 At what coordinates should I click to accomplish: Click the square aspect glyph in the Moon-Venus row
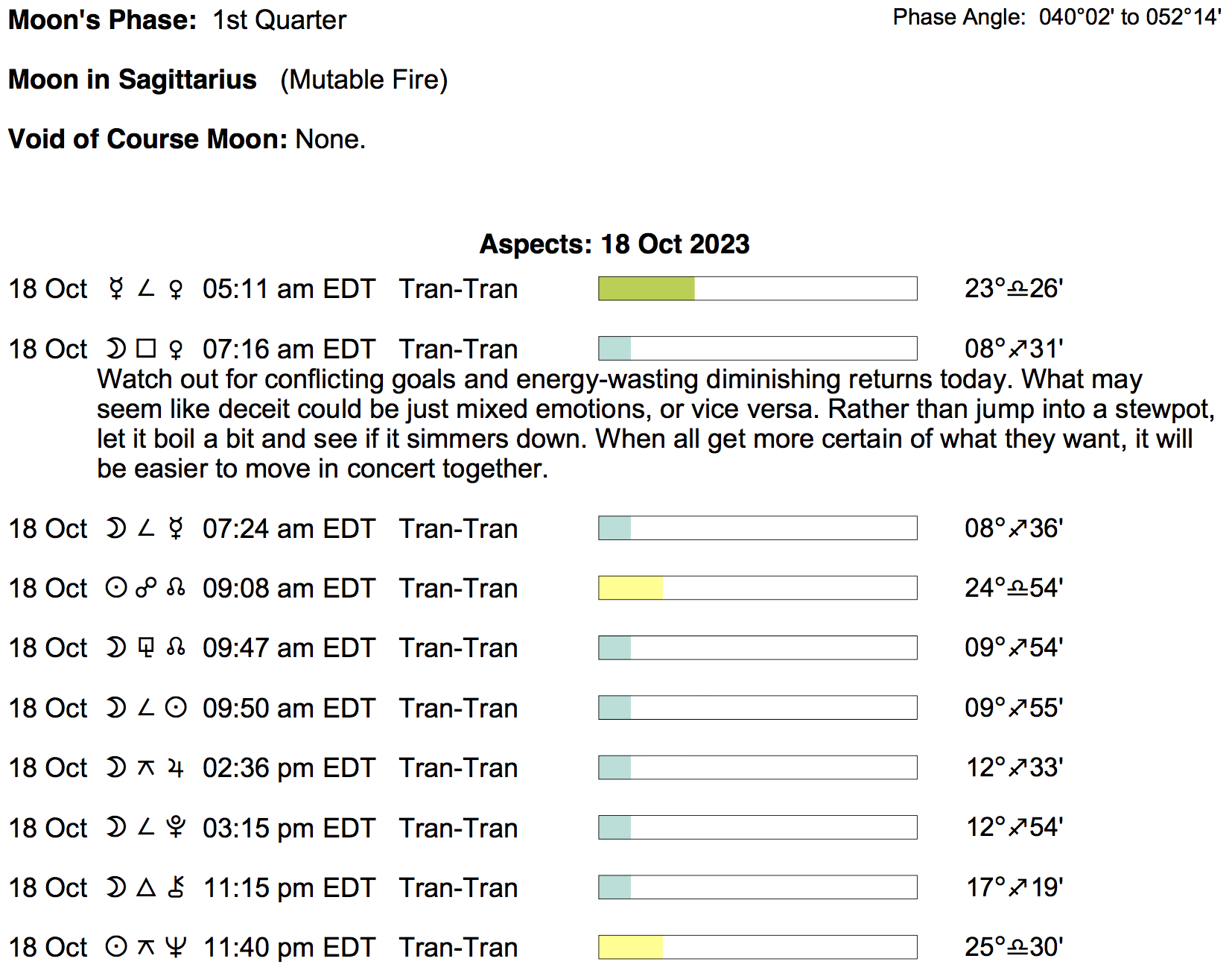[146, 349]
